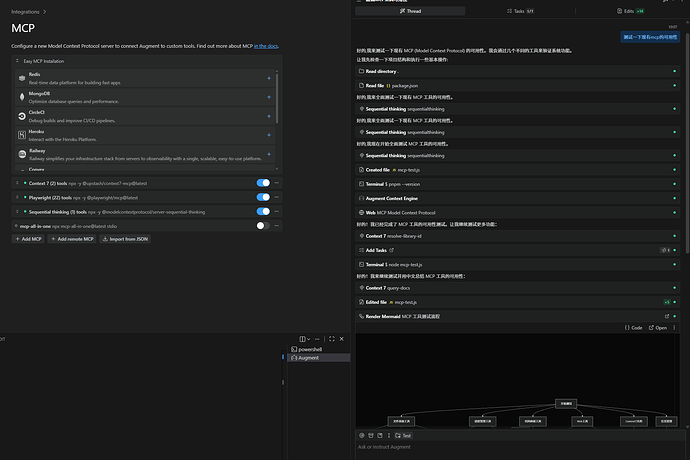Add the Redis MCP server
This screenshot has width=690, height=460.
point(269,78)
